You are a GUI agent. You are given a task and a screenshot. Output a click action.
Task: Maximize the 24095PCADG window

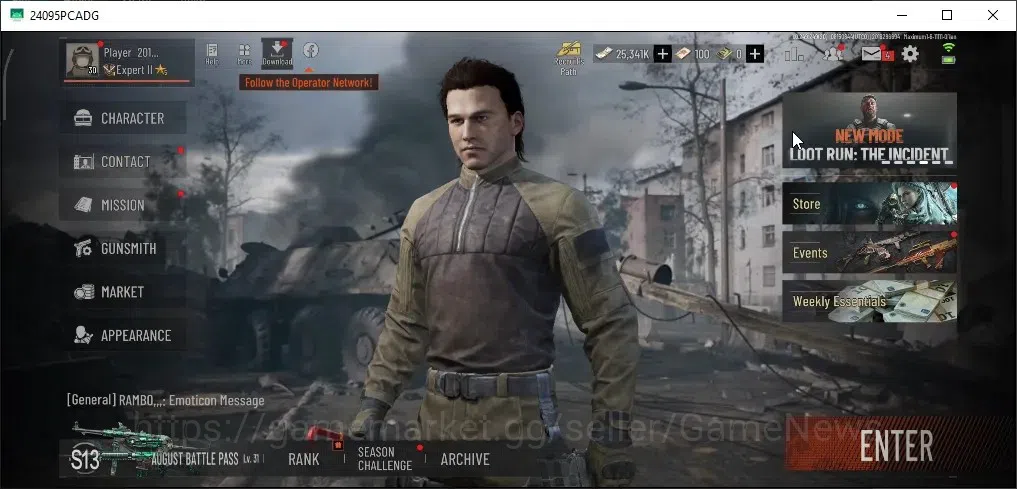(x=947, y=15)
